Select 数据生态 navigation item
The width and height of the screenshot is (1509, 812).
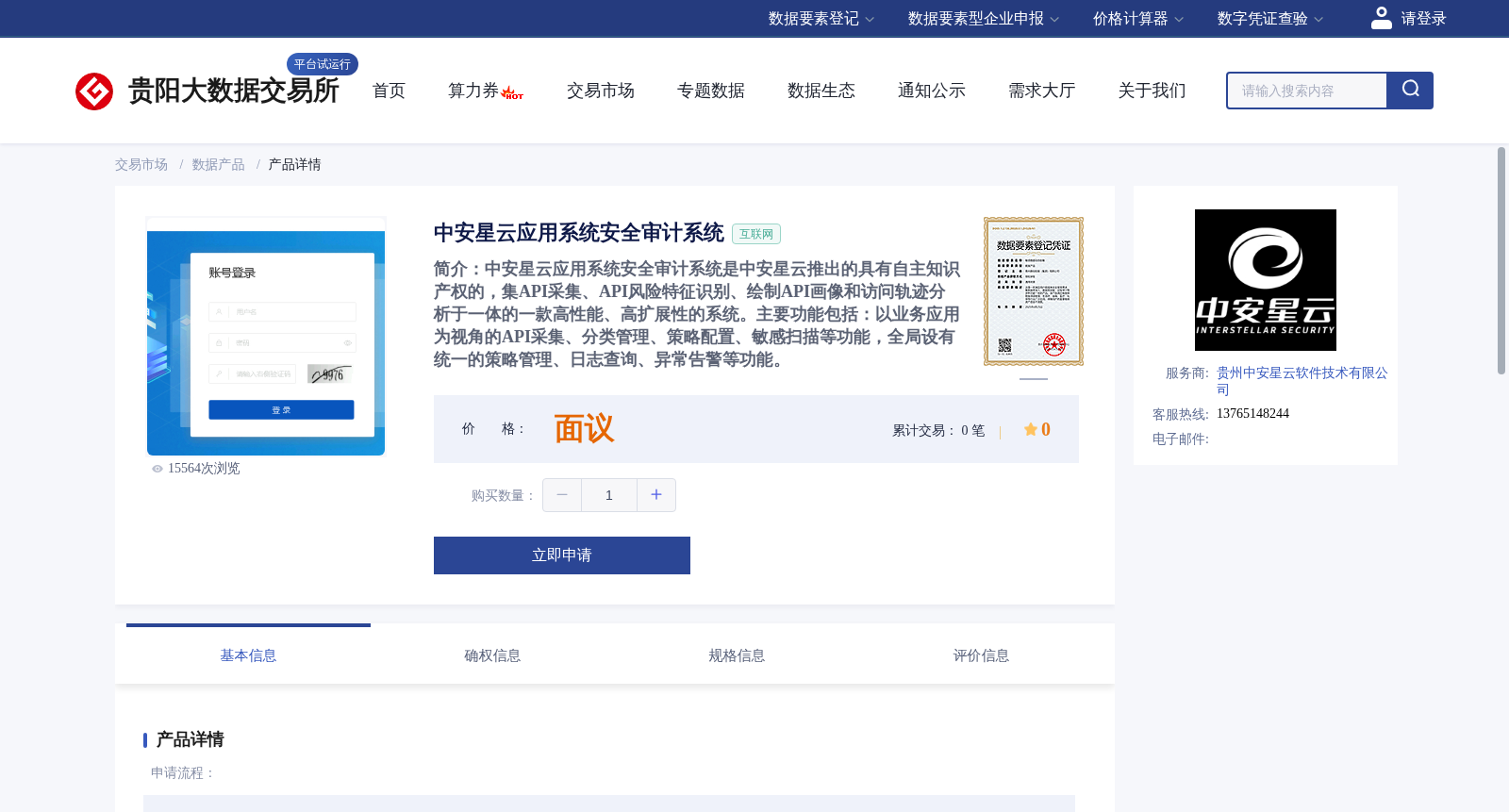[x=821, y=91]
